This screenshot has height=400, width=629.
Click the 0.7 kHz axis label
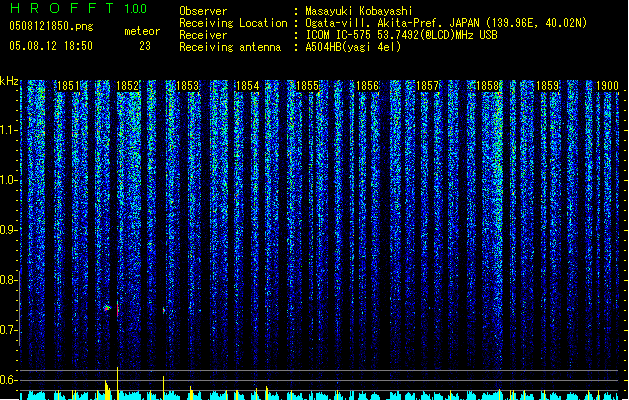pos(8,330)
